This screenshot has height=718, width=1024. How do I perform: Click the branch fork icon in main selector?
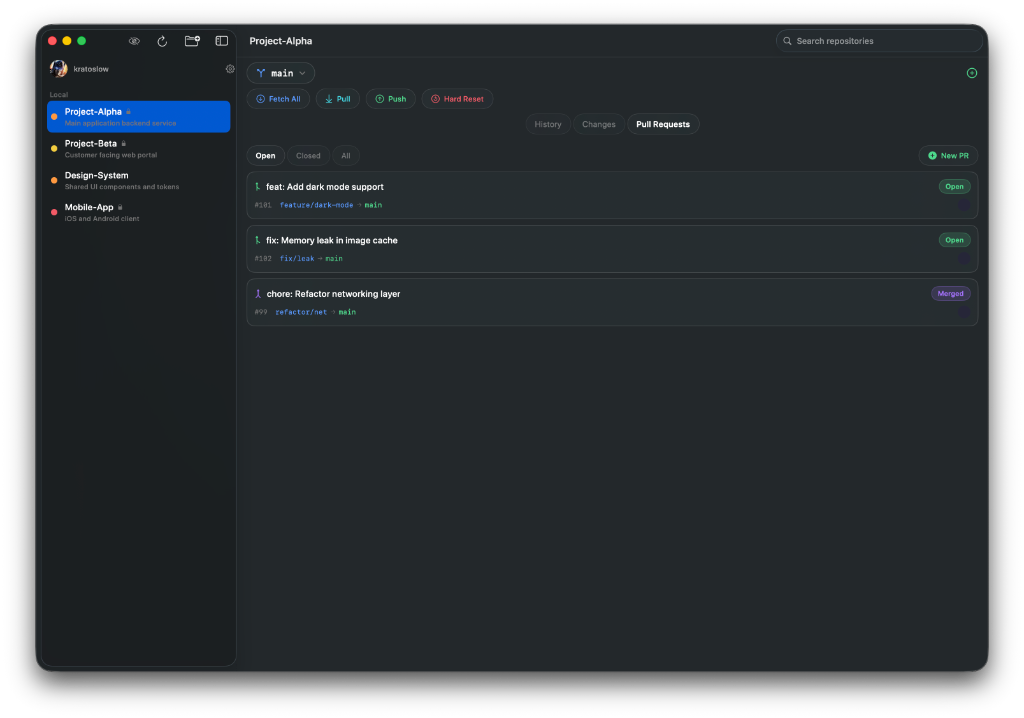261,73
